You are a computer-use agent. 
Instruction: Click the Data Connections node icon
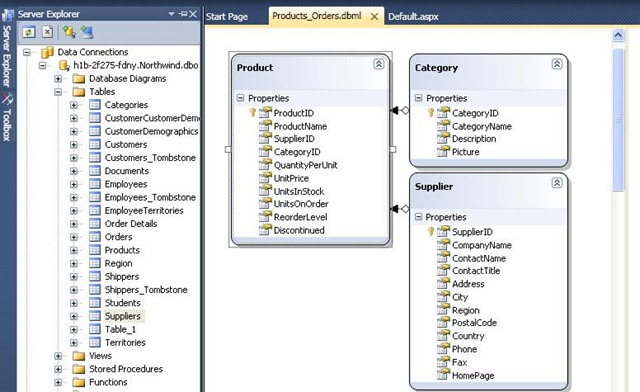point(48,52)
